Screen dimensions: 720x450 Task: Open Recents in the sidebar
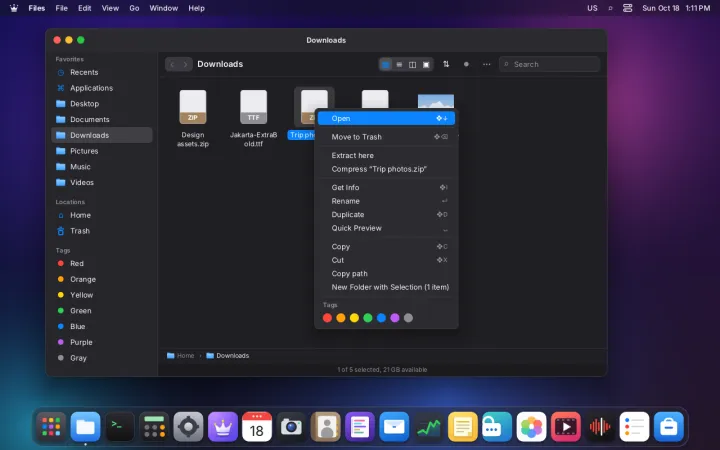click(102, 72)
